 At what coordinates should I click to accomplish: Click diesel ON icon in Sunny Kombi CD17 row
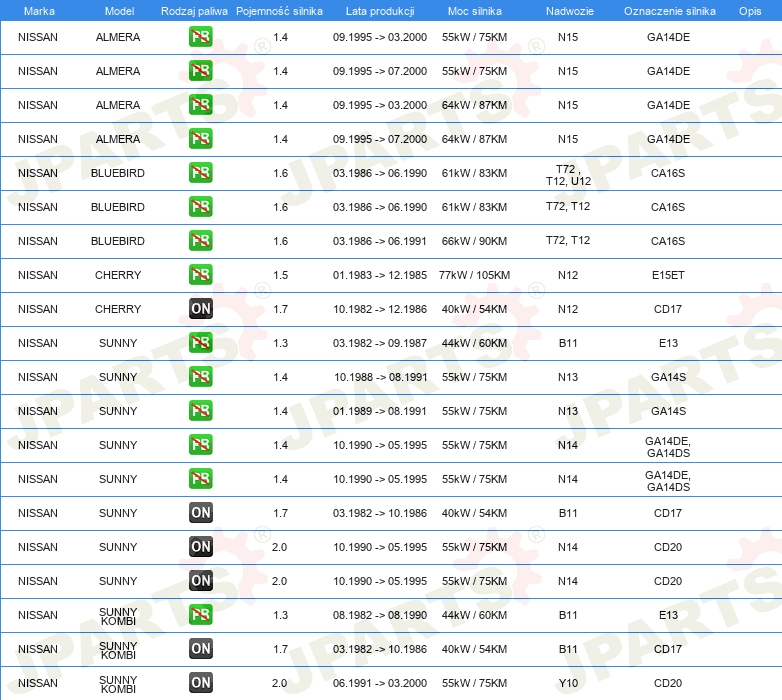coord(200,649)
